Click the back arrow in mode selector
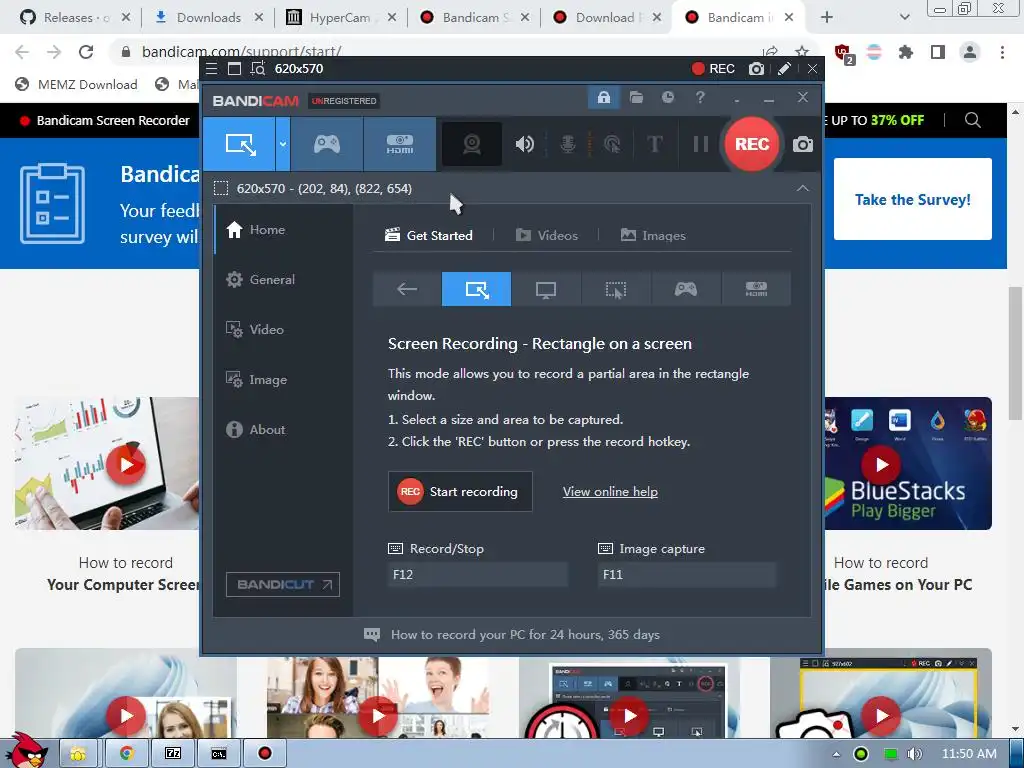 point(407,289)
